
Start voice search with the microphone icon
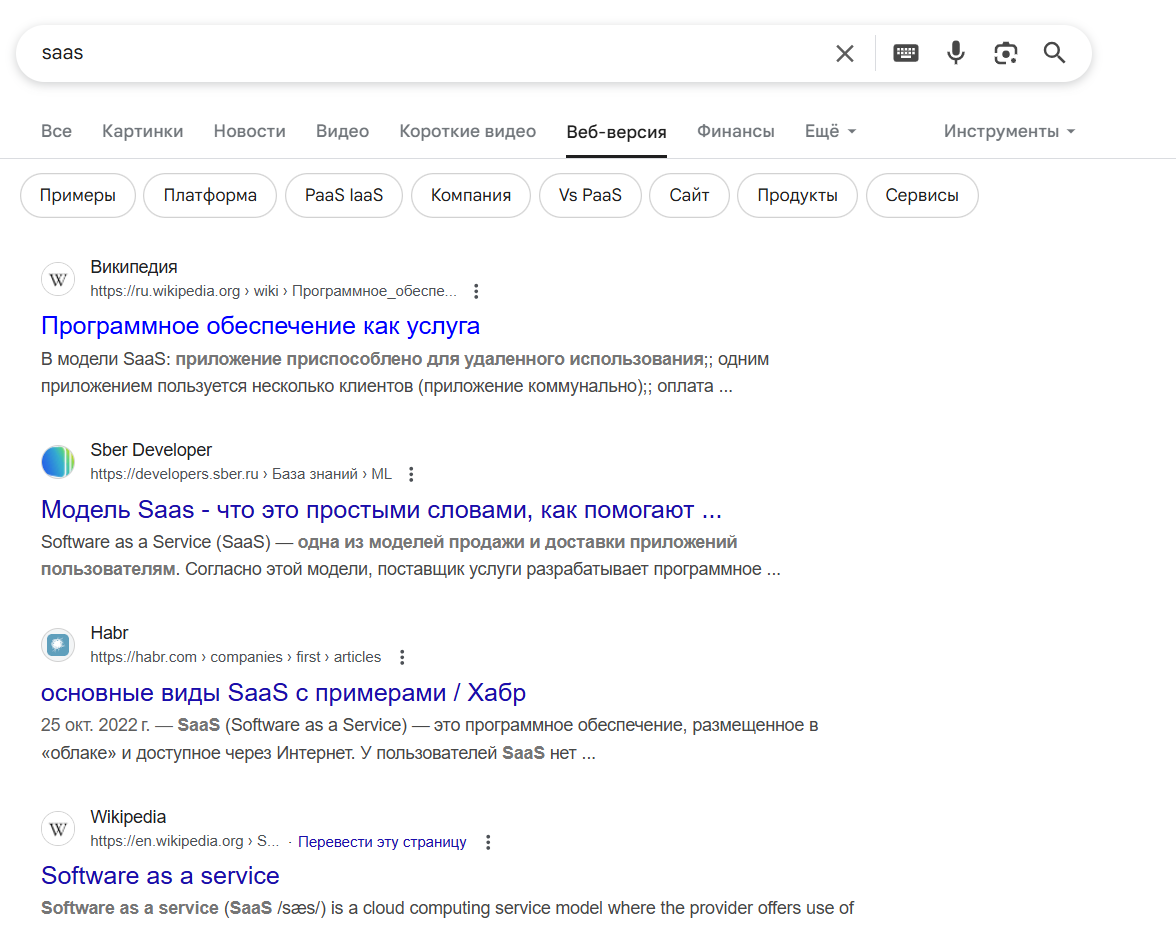point(956,53)
